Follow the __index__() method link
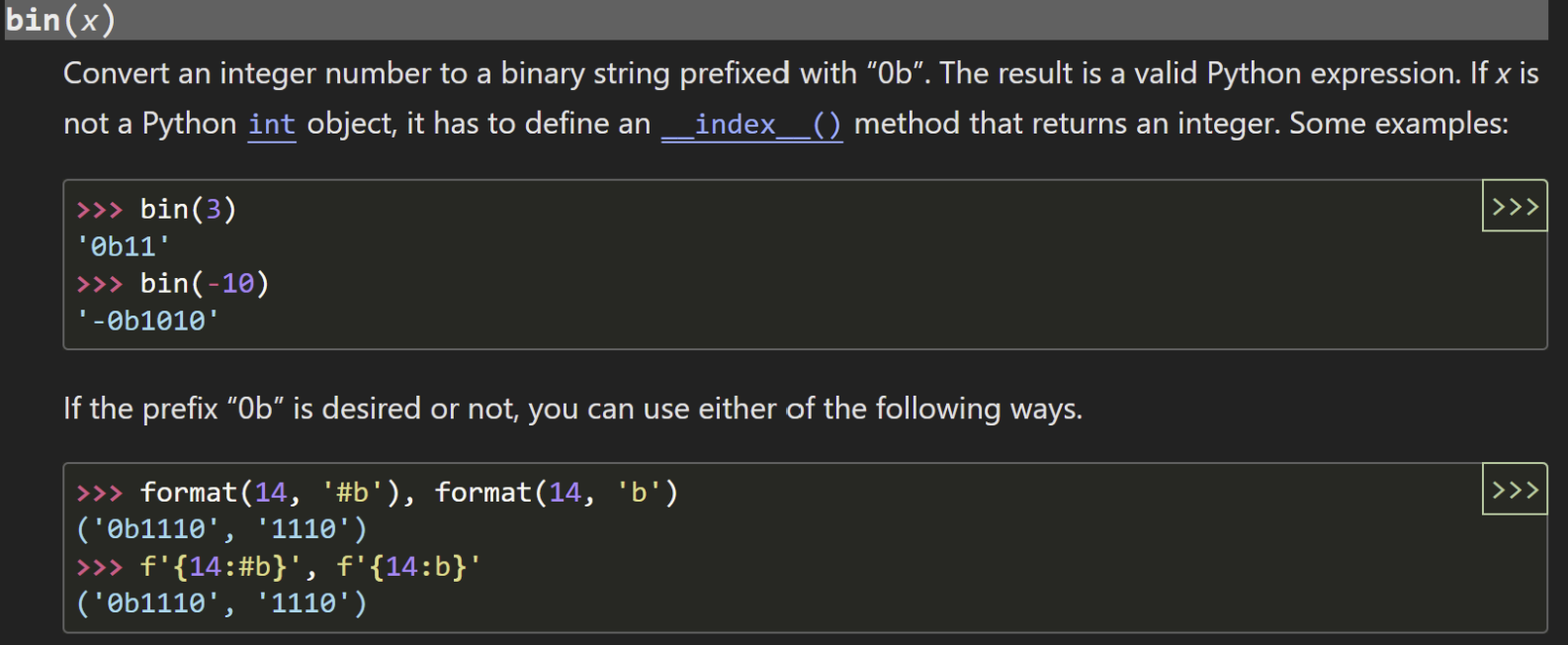This screenshot has height=645, width=1568. coord(751,125)
